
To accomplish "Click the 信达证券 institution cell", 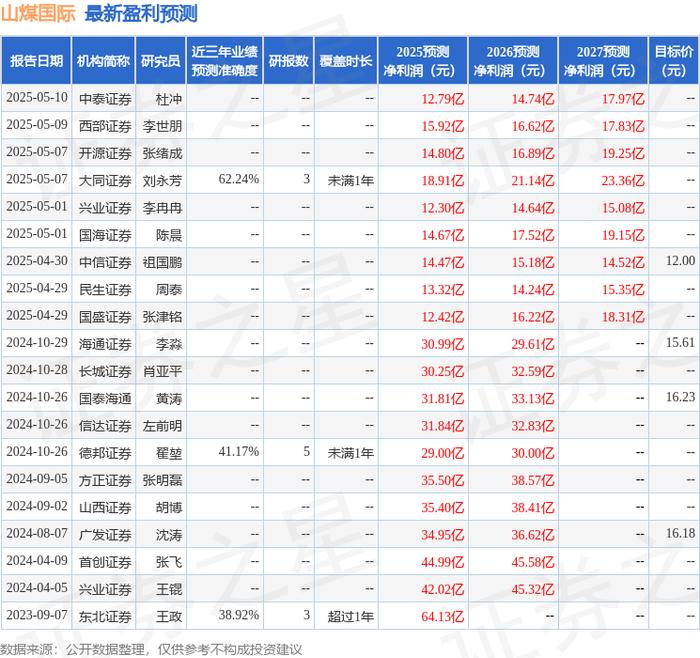I will click(105, 425).
